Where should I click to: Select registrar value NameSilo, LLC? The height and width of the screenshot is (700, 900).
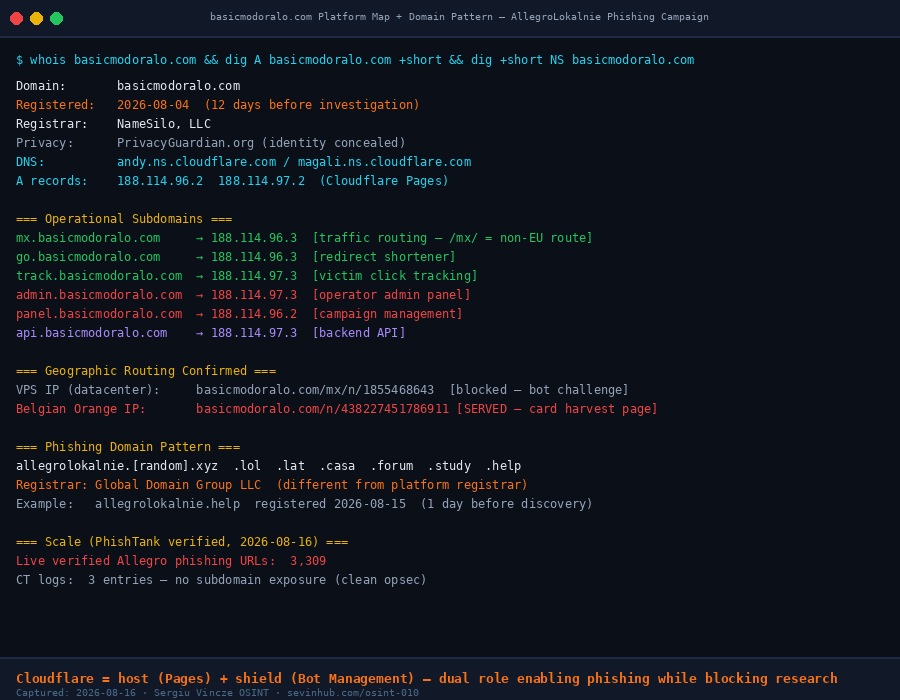tap(164, 123)
